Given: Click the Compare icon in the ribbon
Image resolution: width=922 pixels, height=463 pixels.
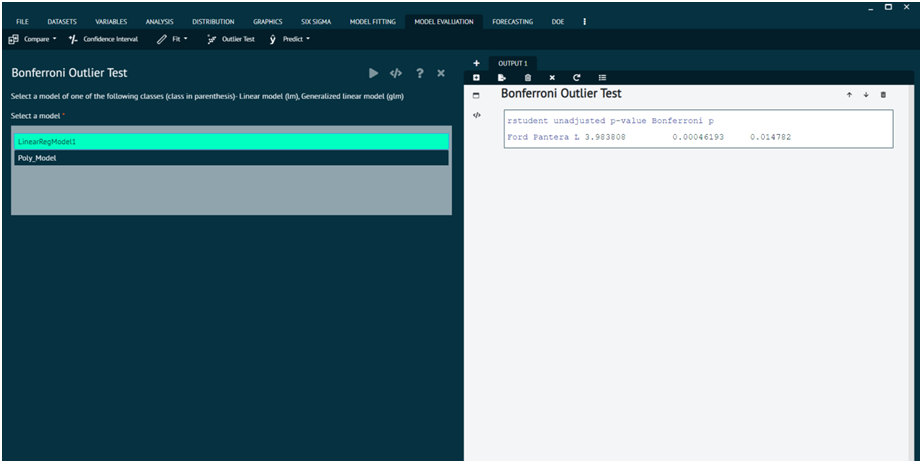Looking at the screenshot, I should [14, 39].
